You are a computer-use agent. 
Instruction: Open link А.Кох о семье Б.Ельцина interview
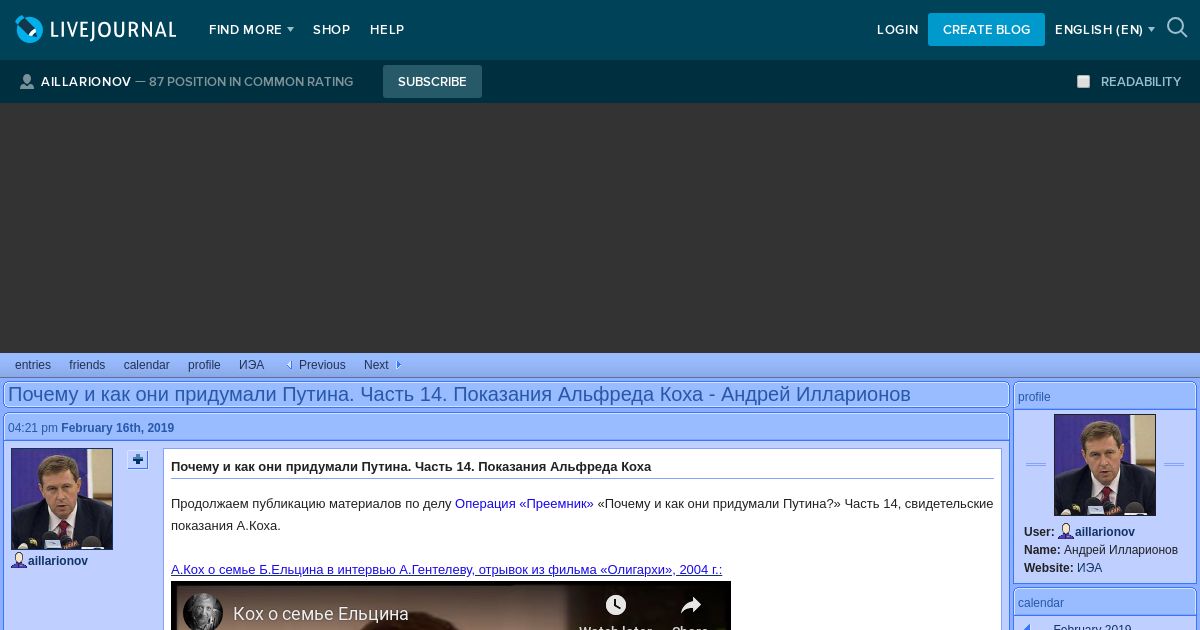click(446, 570)
